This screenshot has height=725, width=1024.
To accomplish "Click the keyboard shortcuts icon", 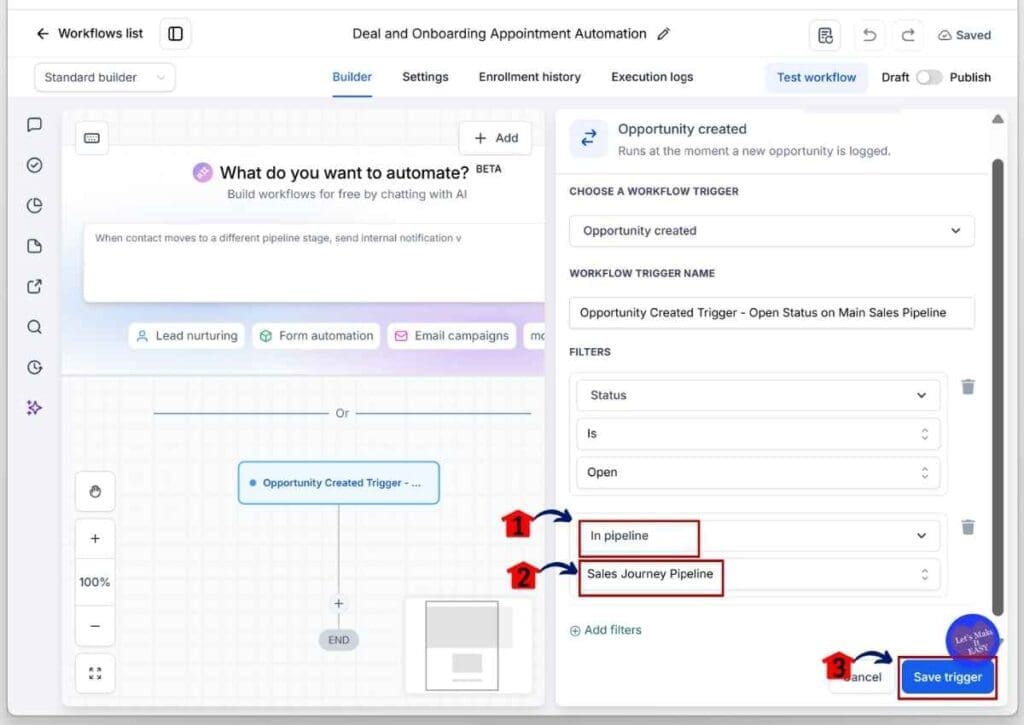I will (91, 138).
